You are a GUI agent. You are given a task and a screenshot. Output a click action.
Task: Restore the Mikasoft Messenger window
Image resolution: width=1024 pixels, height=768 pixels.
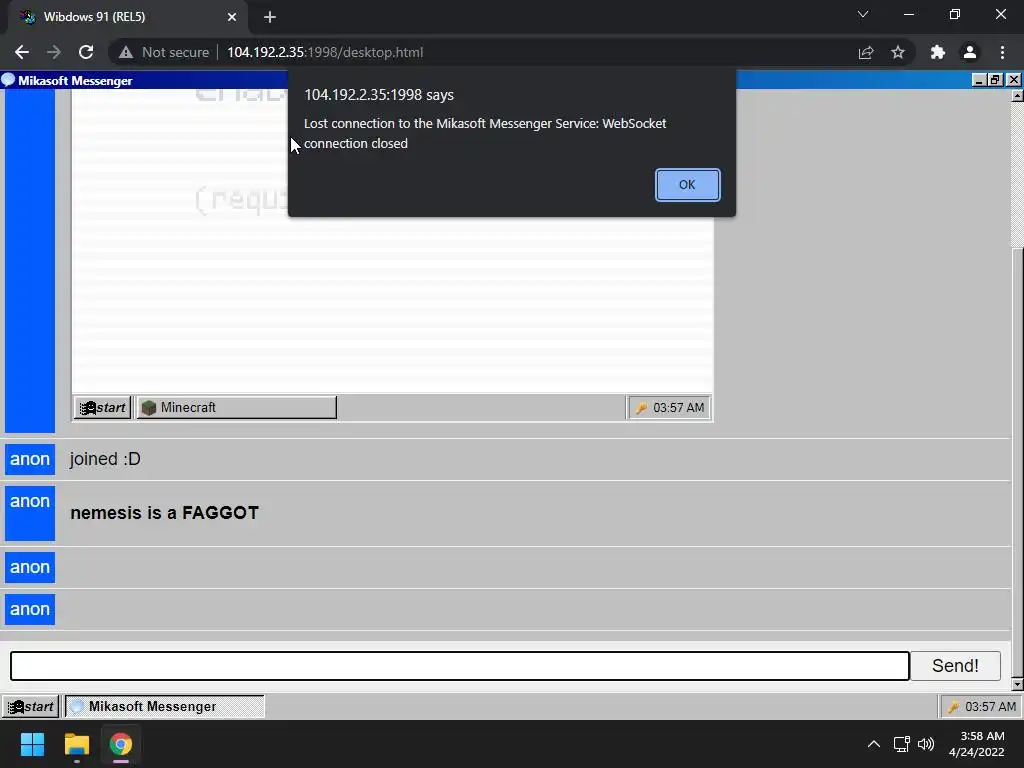click(995, 80)
